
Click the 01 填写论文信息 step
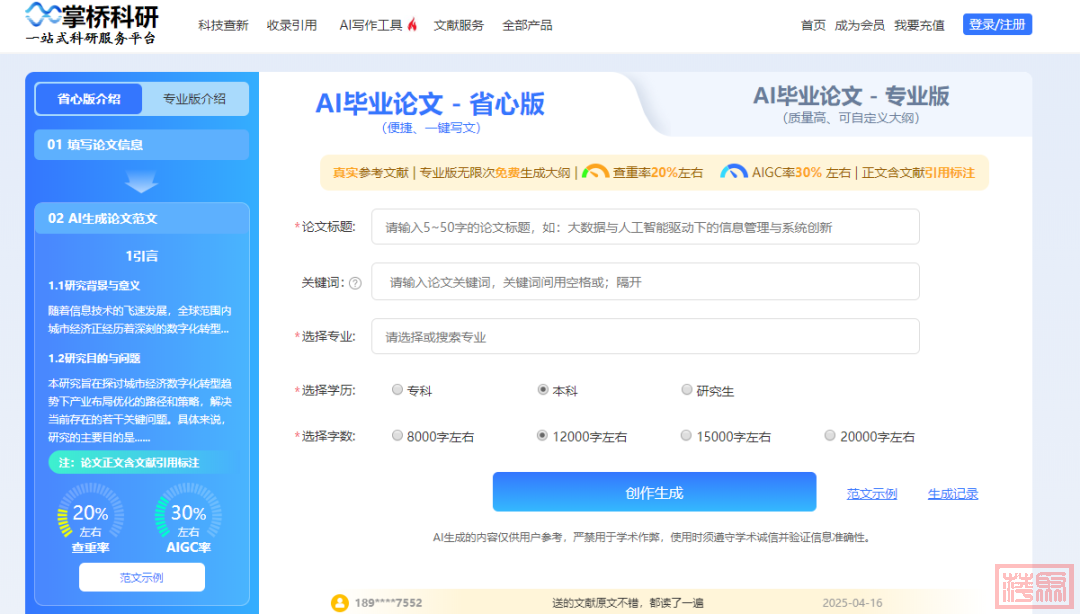coord(142,145)
